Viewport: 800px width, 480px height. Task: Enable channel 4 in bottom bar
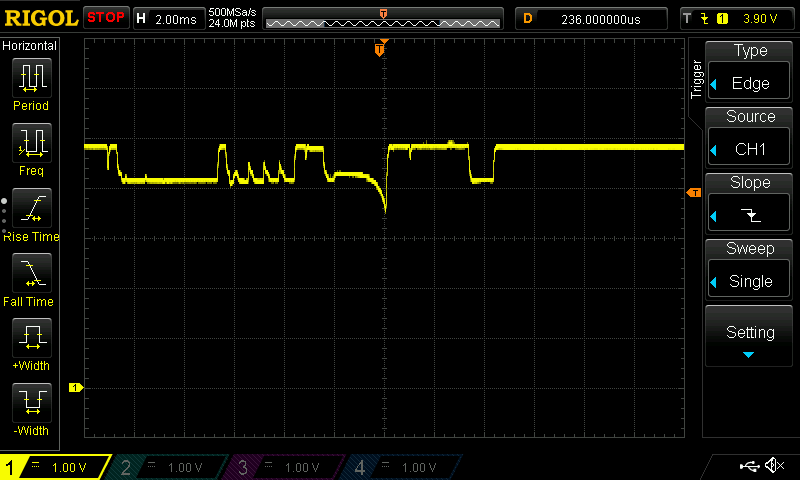coord(403,467)
